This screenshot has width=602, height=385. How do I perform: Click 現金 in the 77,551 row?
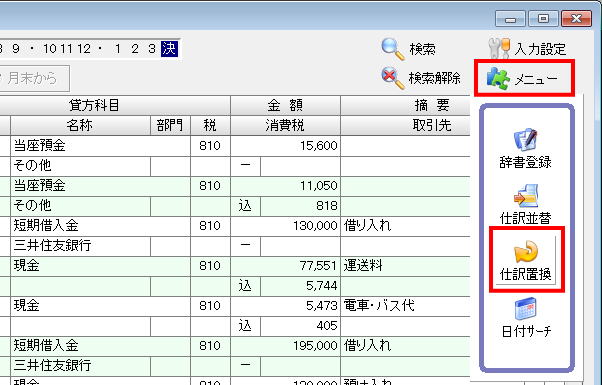click(26, 266)
